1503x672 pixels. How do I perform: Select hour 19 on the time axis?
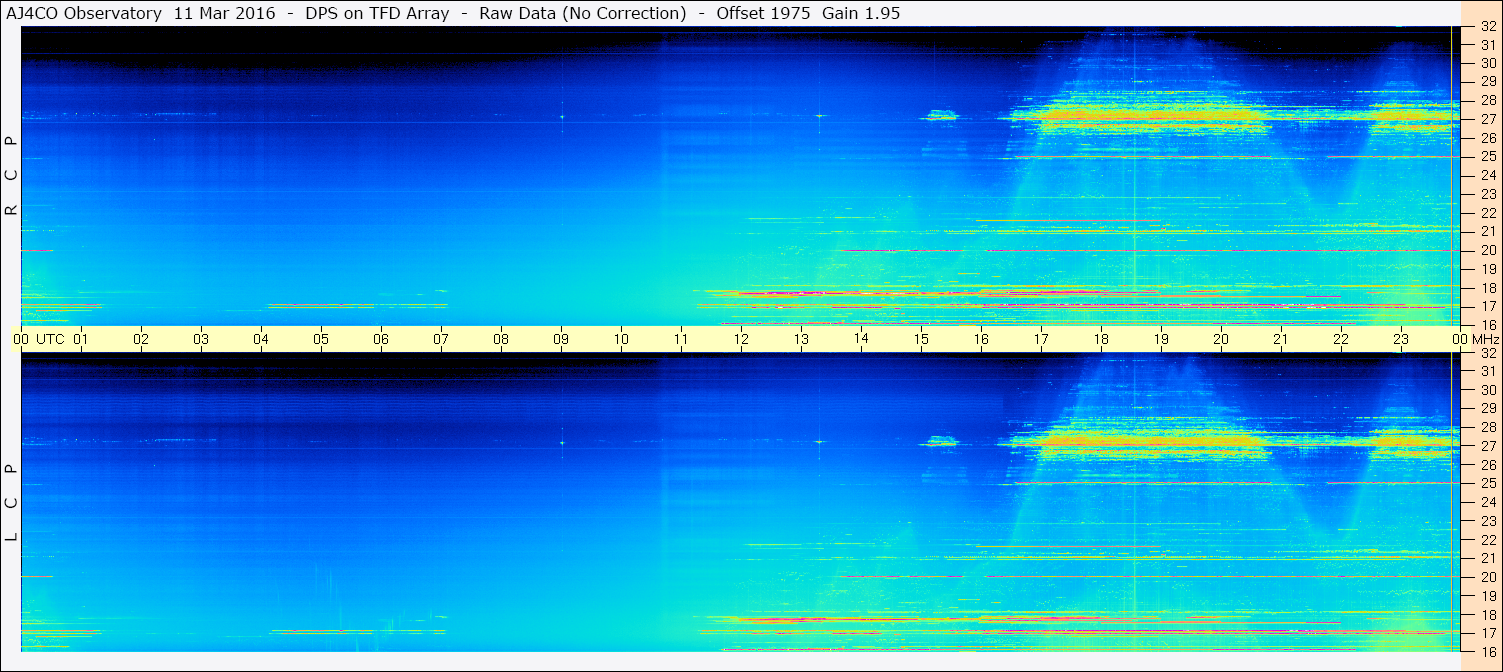click(1161, 339)
